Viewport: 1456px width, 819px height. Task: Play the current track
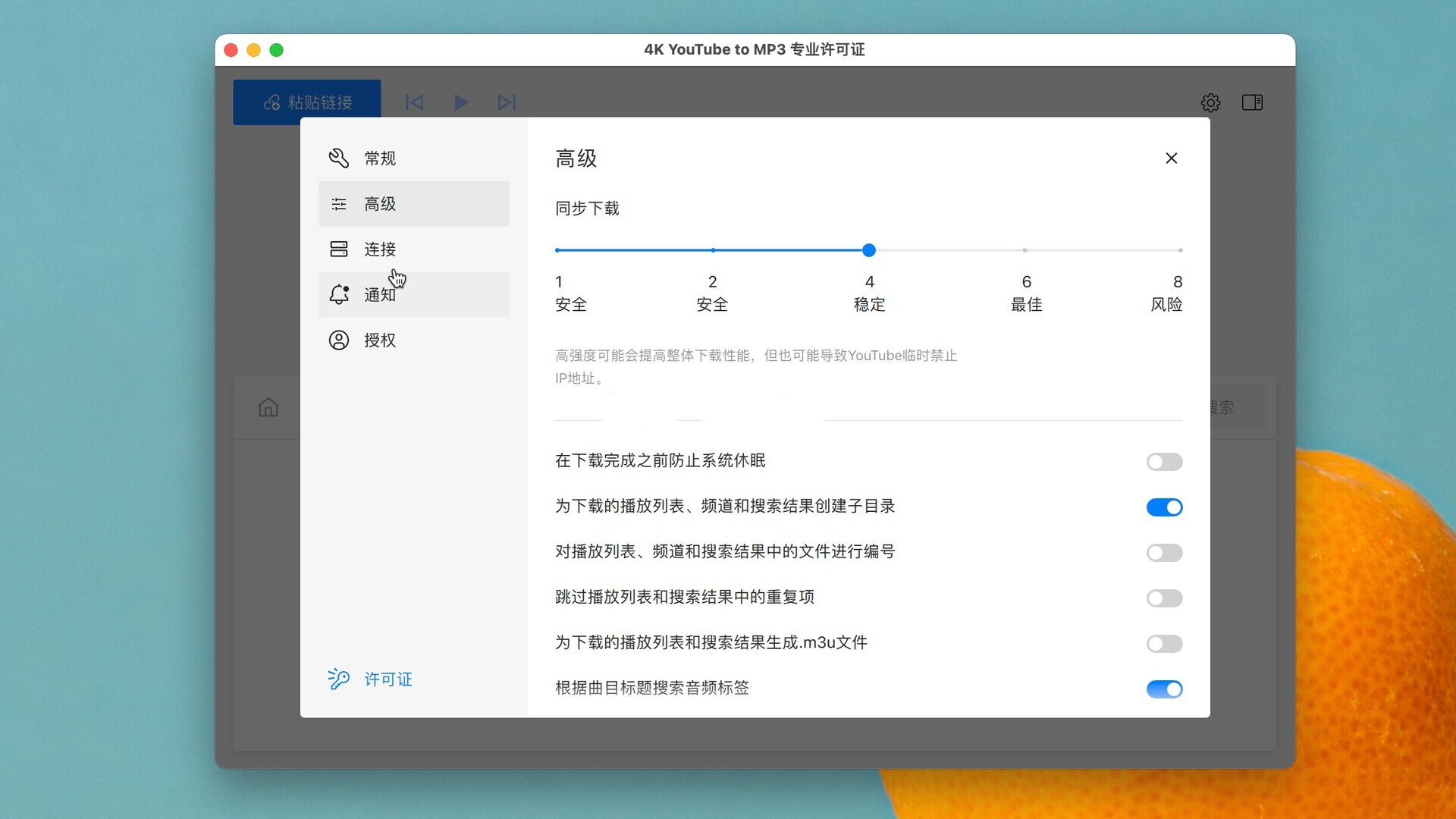tap(461, 102)
